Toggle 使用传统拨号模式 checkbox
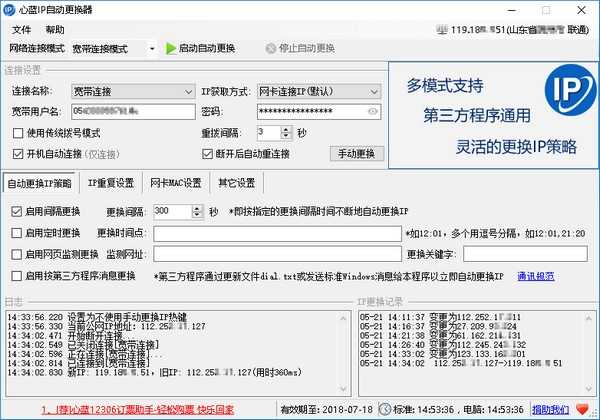This screenshot has width=600, height=420. 18,133
